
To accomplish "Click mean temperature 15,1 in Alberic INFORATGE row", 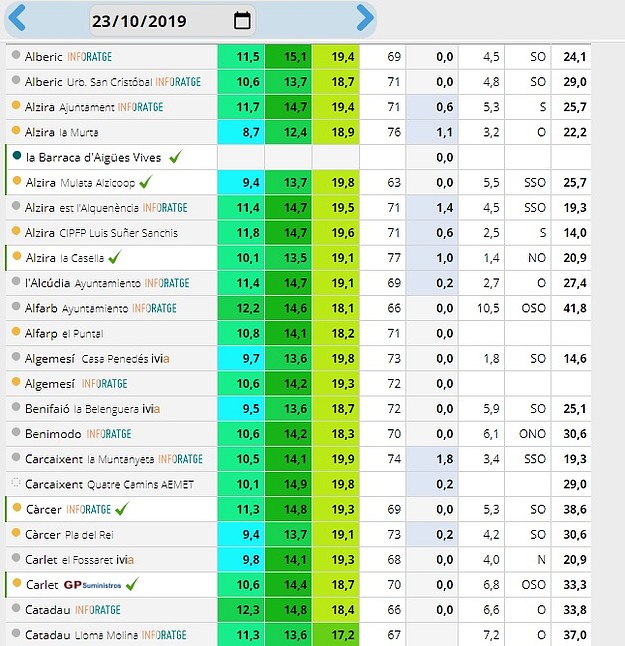I will point(288,57).
